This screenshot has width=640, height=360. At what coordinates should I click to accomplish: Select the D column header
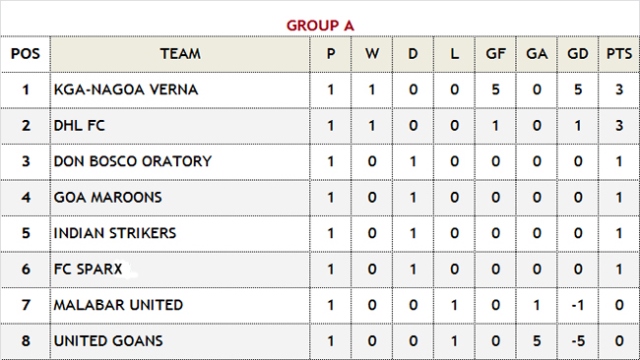(413, 53)
